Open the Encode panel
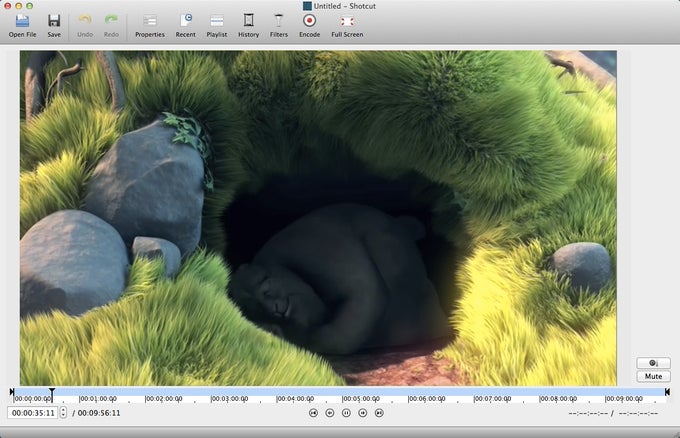The height and width of the screenshot is (438, 680). pyautogui.click(x=310, y=26)
